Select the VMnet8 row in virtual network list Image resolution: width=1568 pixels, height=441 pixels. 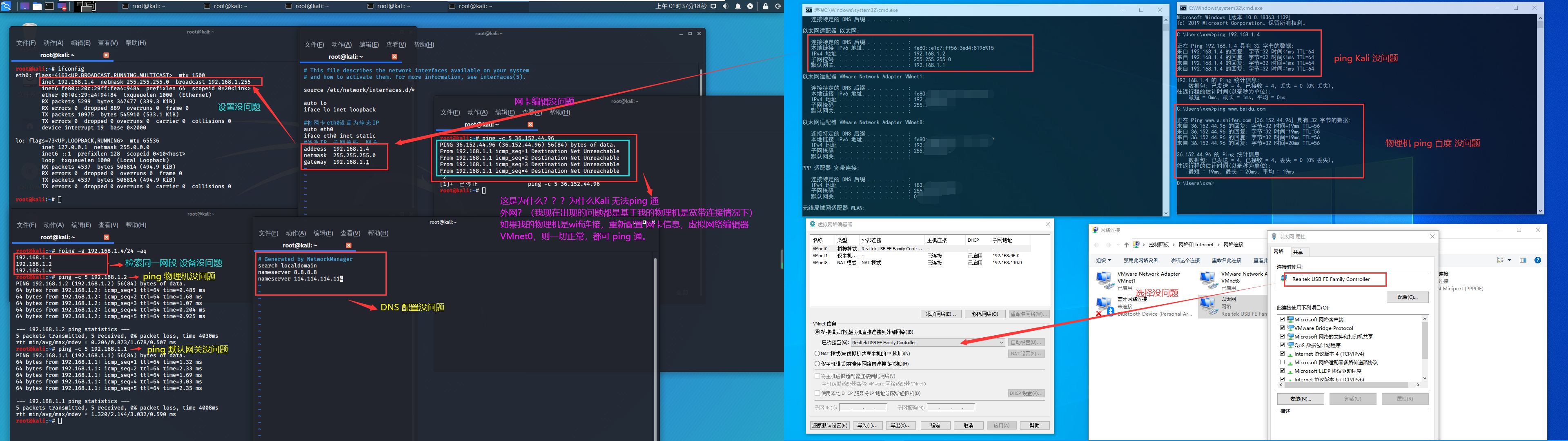[x=920, y=263]
